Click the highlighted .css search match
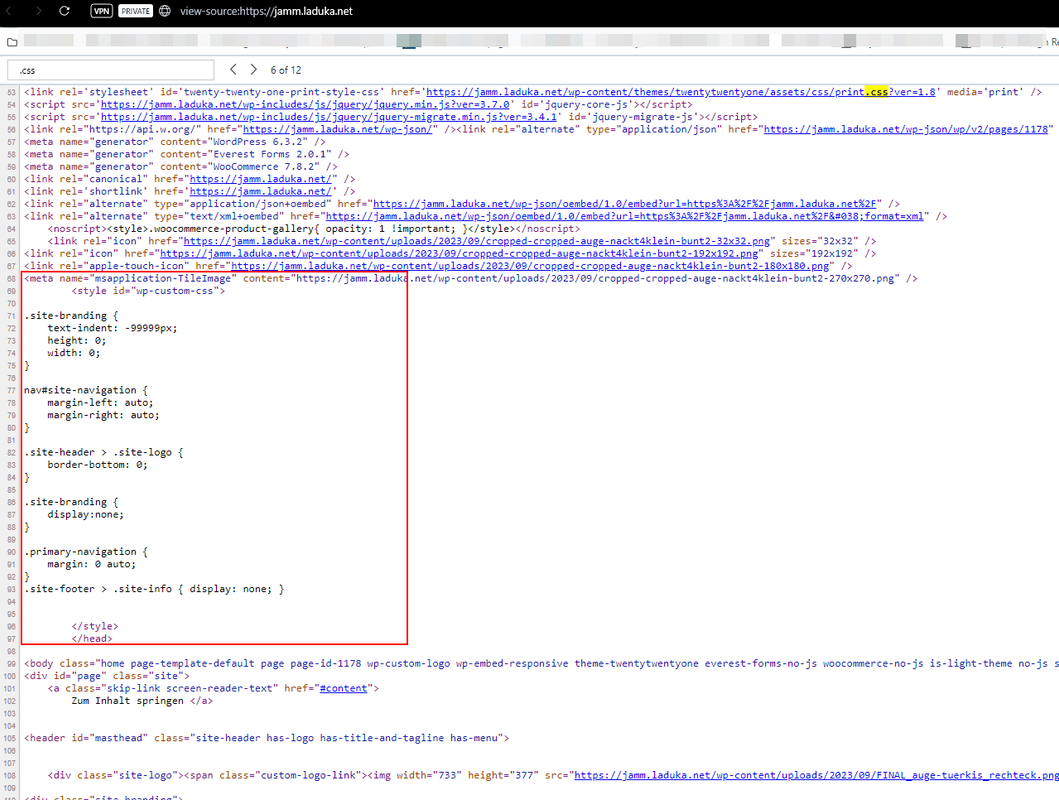This screenshot has height=800, width=1059. click(876, 92)
